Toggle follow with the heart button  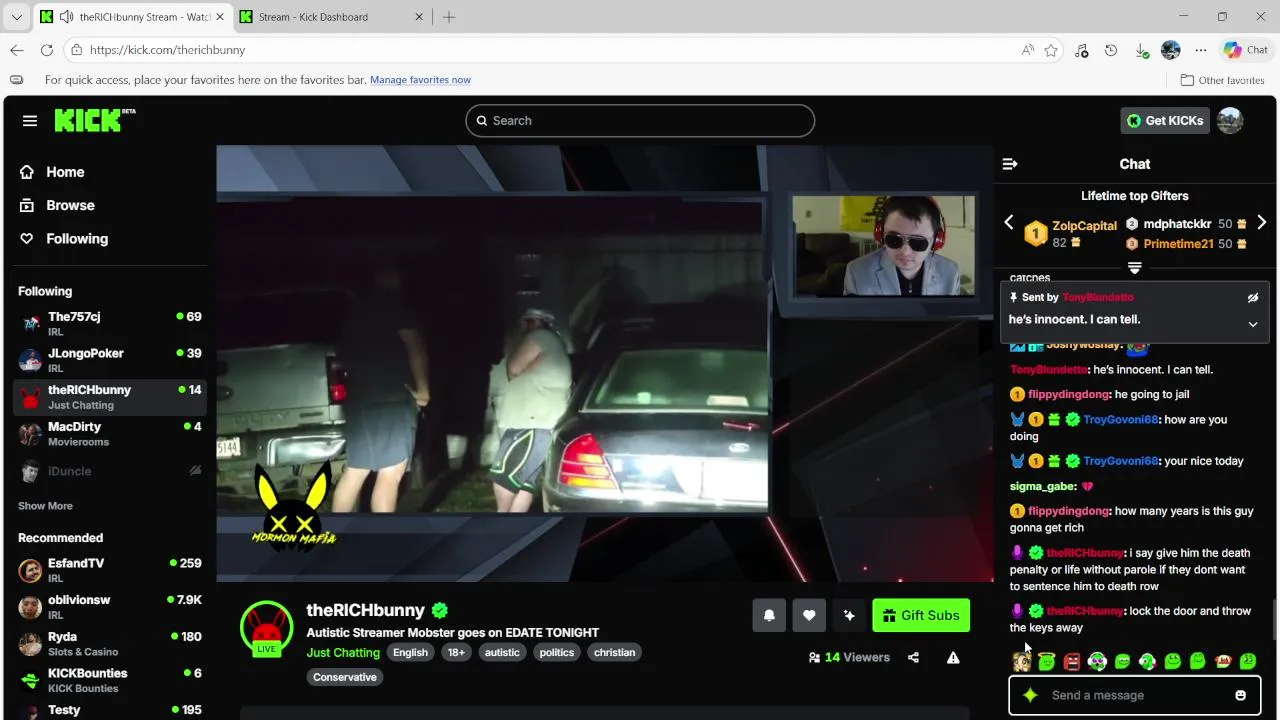tap(809, 616)
